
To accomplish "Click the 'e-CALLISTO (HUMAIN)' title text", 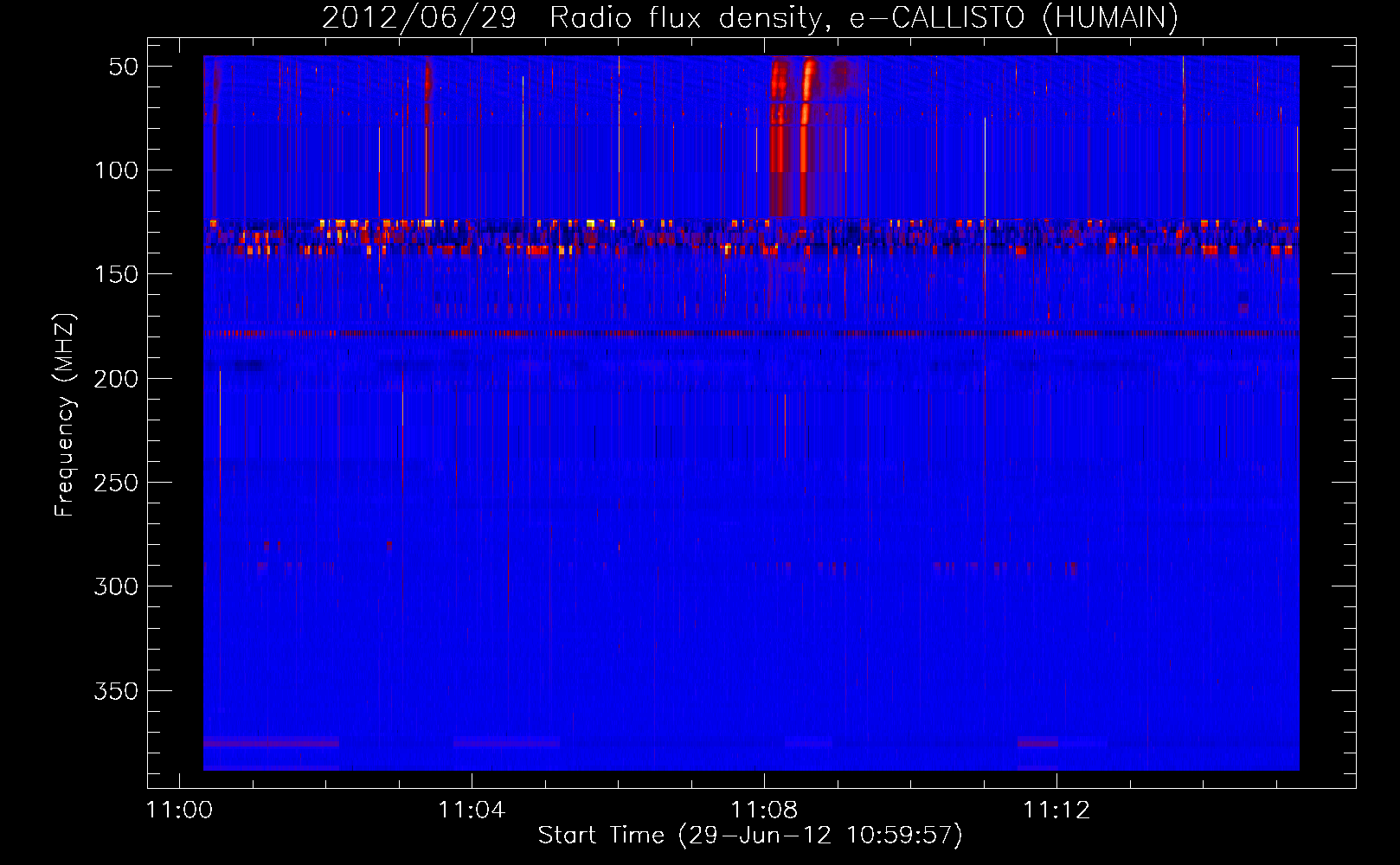I will pos(1014,17).
